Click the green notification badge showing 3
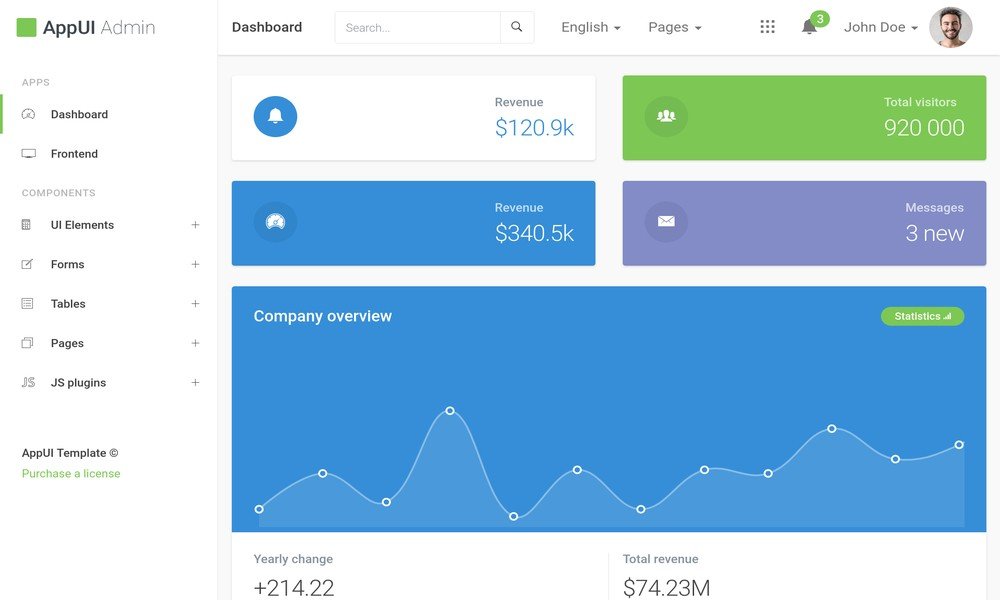The image size is (1000, 600). (820, 19)
